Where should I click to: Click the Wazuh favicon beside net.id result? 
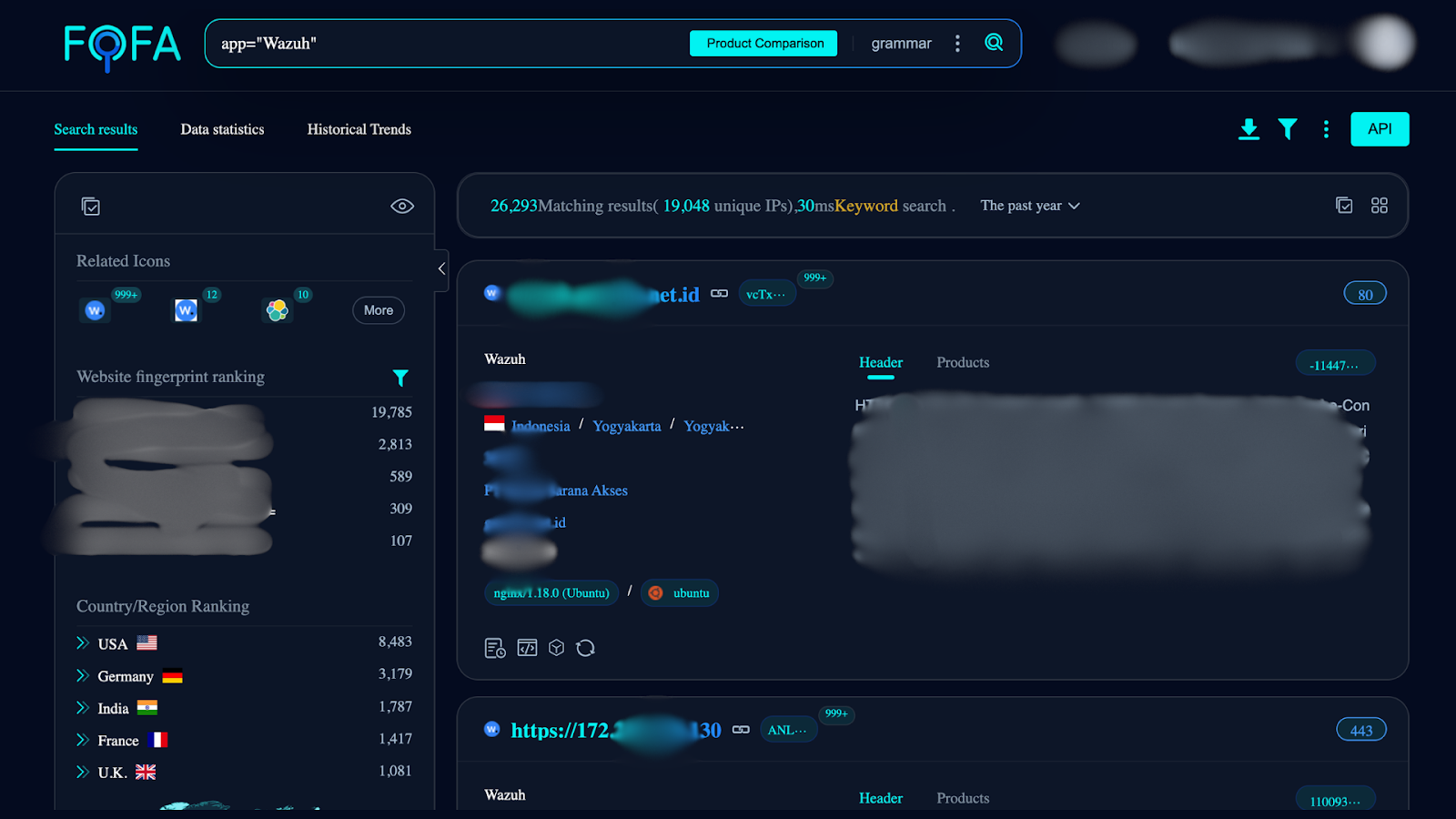pyautogui.click(x=492, y=293)
